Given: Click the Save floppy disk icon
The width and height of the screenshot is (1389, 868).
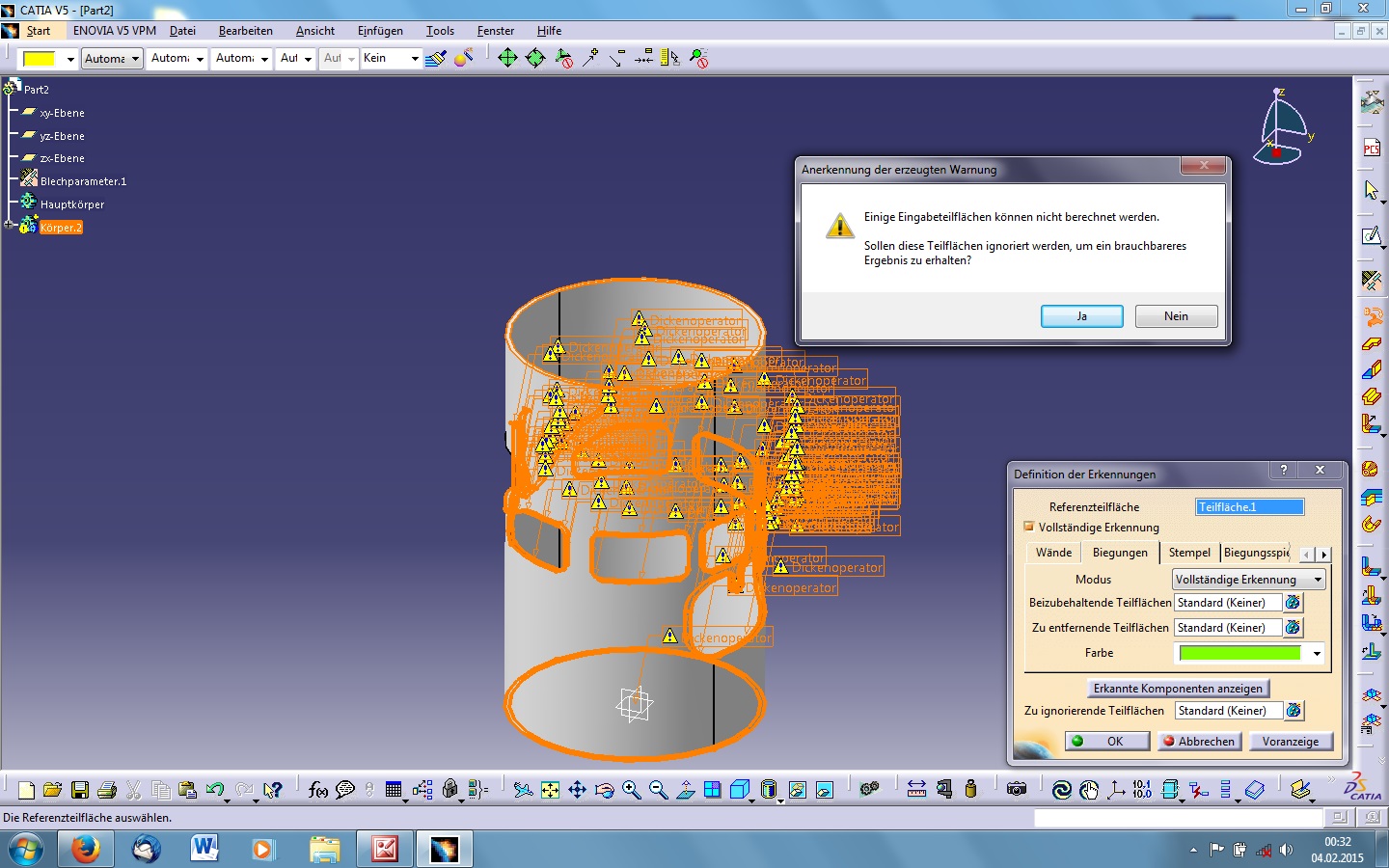Looking at the screenshot, I should pos(80,790).
